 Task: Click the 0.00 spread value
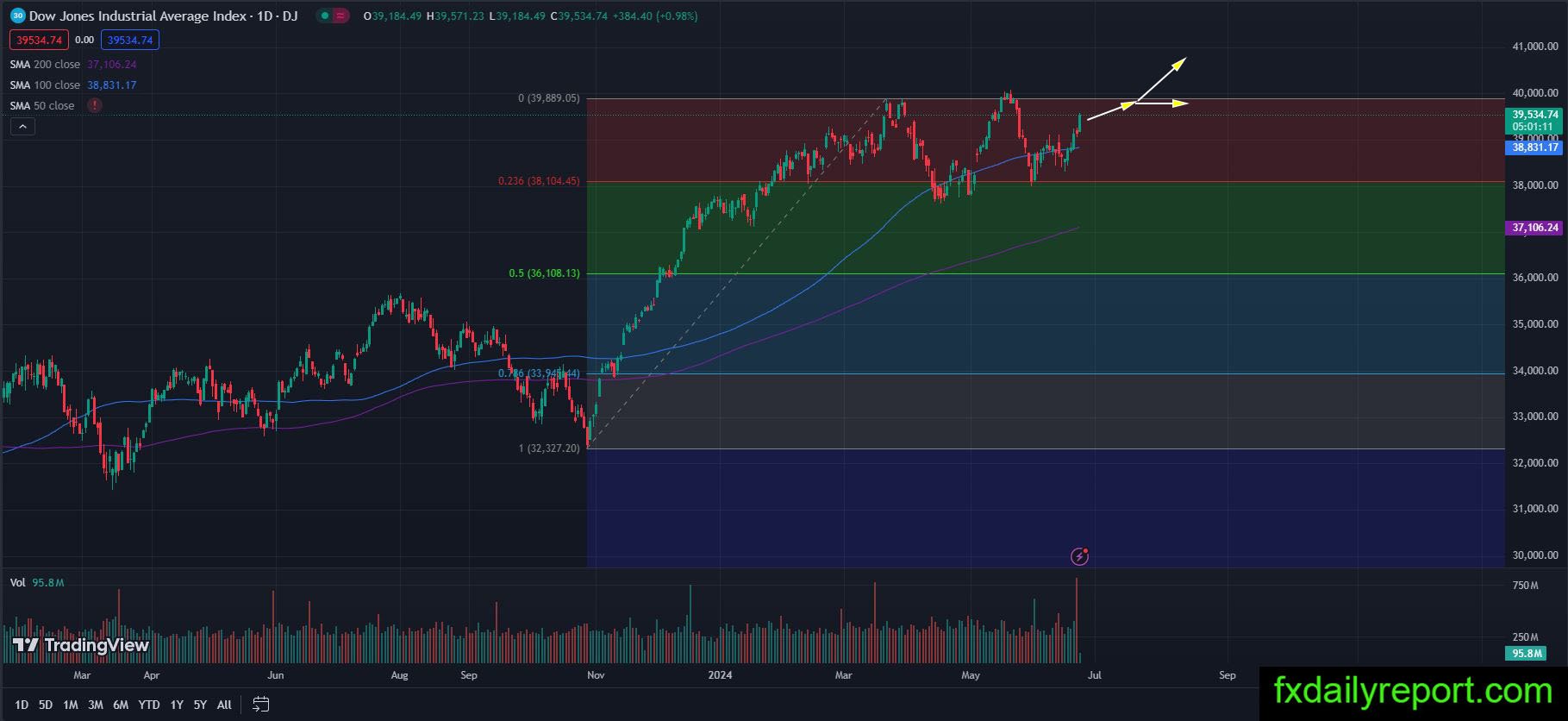[84, 40]
